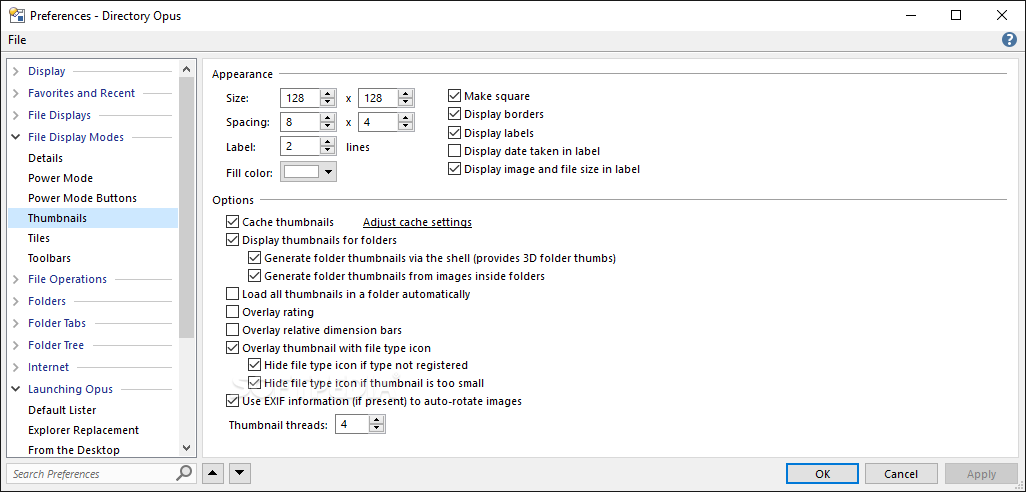Collapse File Display Modes category
This screenshot has height=492, width=1026.
point(16,137)
